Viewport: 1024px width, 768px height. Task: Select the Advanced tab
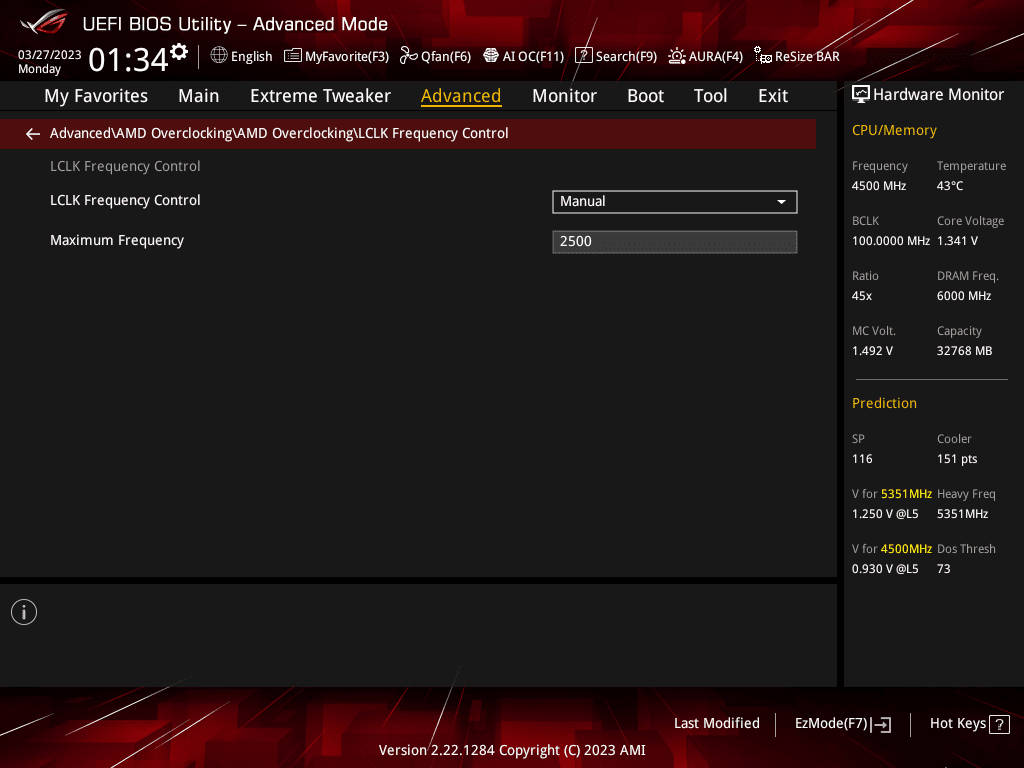[461, 96]
